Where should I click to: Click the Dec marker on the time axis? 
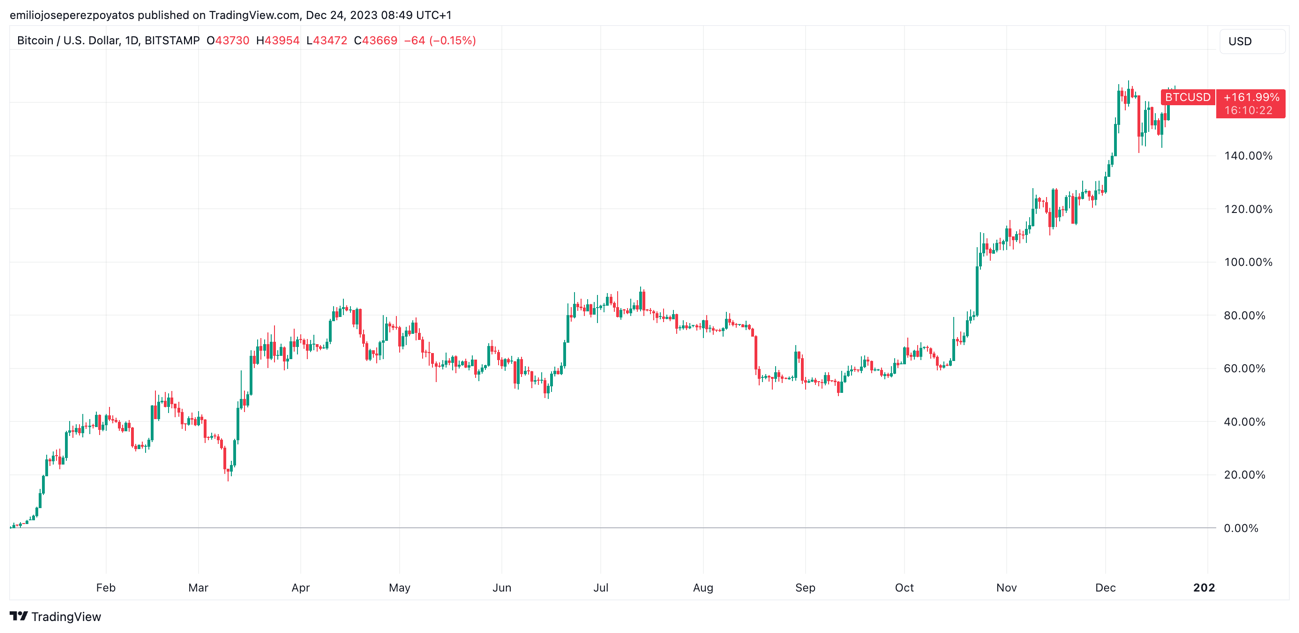coord(1105,588)
